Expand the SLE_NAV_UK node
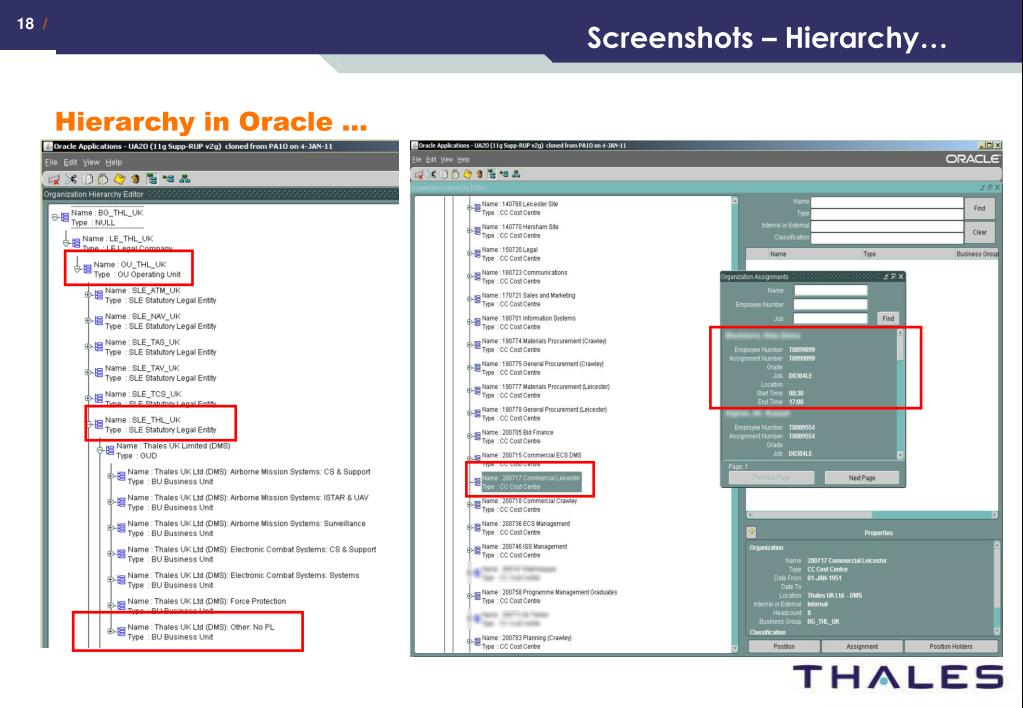The width and height of the screenshot is (1023, 708). [x=88, y=320]
